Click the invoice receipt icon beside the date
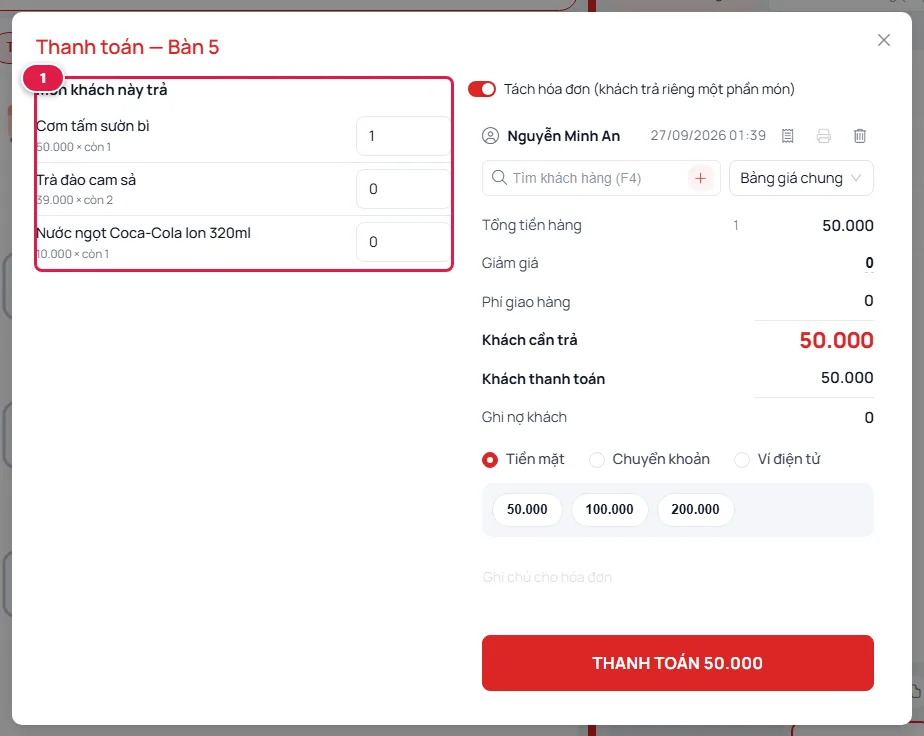Screen dimensions: 924x736 coord(787,136)
